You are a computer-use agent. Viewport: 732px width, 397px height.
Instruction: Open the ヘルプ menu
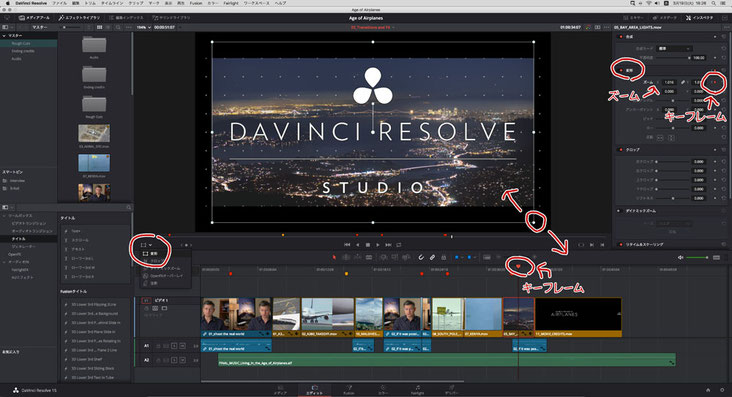point(280,3)
